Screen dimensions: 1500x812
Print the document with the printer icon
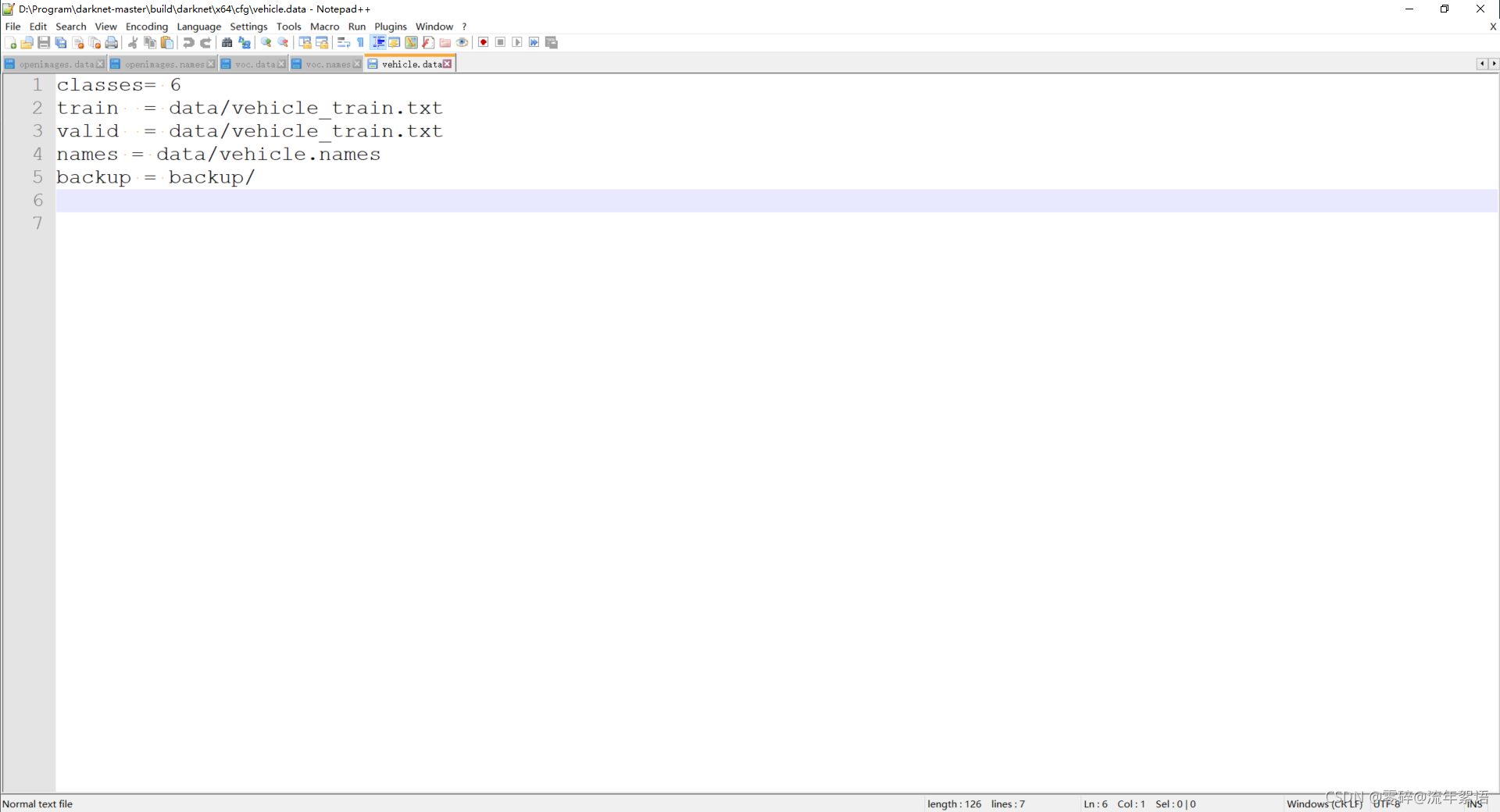112,42
